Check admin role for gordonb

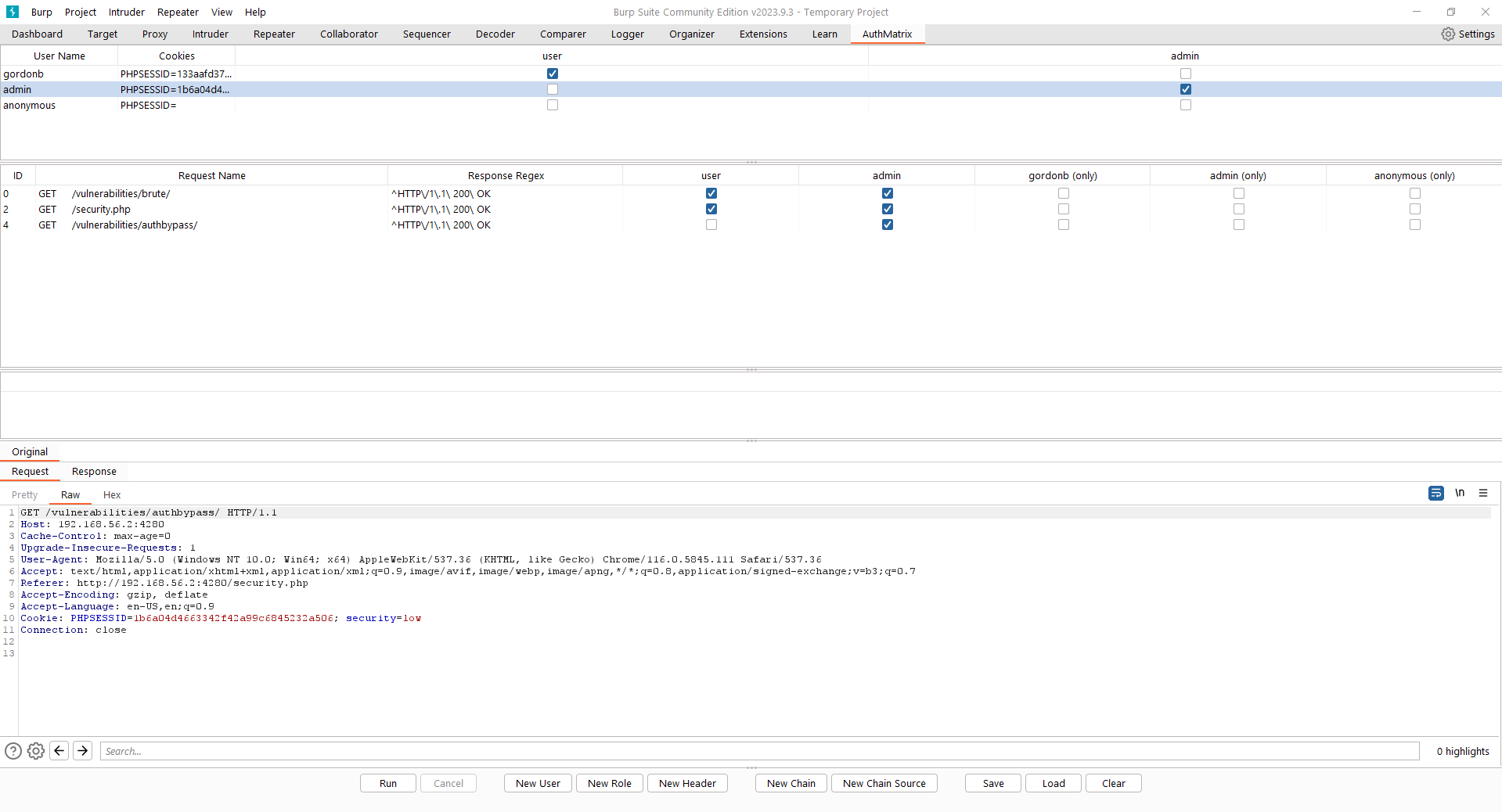1186,74
